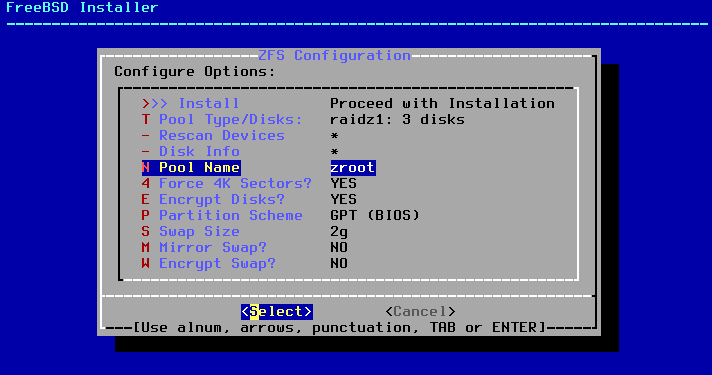Toggle Force 4K Sectors option
Image resolution: width=712 pixels, height=375 pixels.
click(227, 183)
